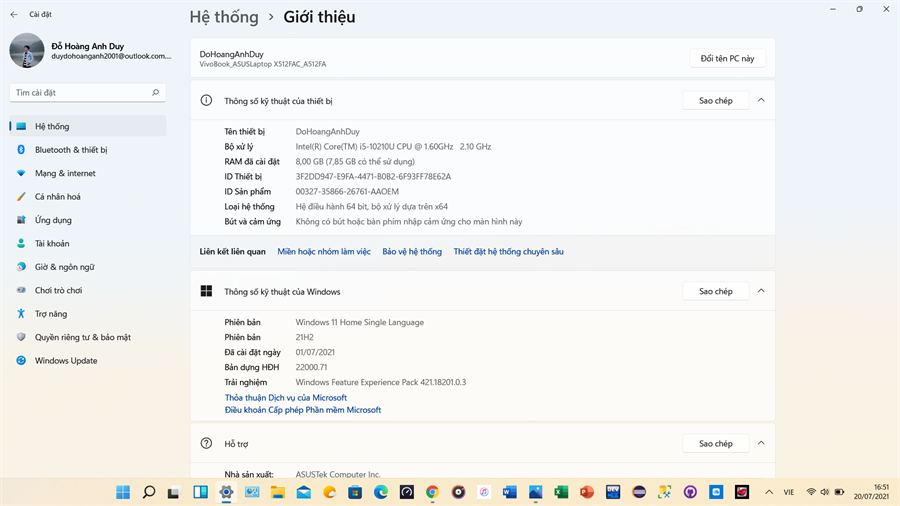This screenshot has height=506, width=900.
Task: Open Microsoft Excel on taskbar
Action: 561,492
